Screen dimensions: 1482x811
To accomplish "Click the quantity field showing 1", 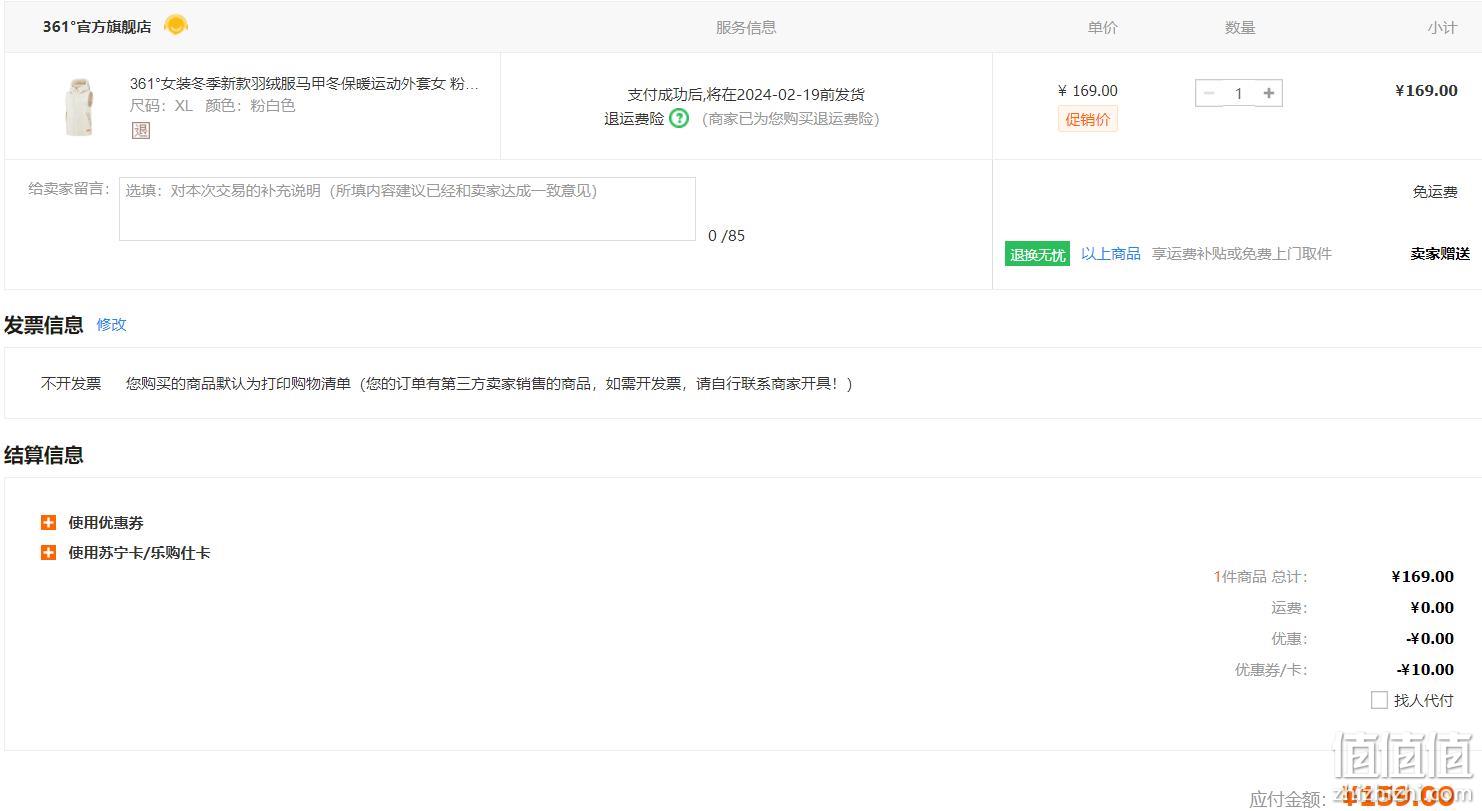I will [x=1238, y=93].
